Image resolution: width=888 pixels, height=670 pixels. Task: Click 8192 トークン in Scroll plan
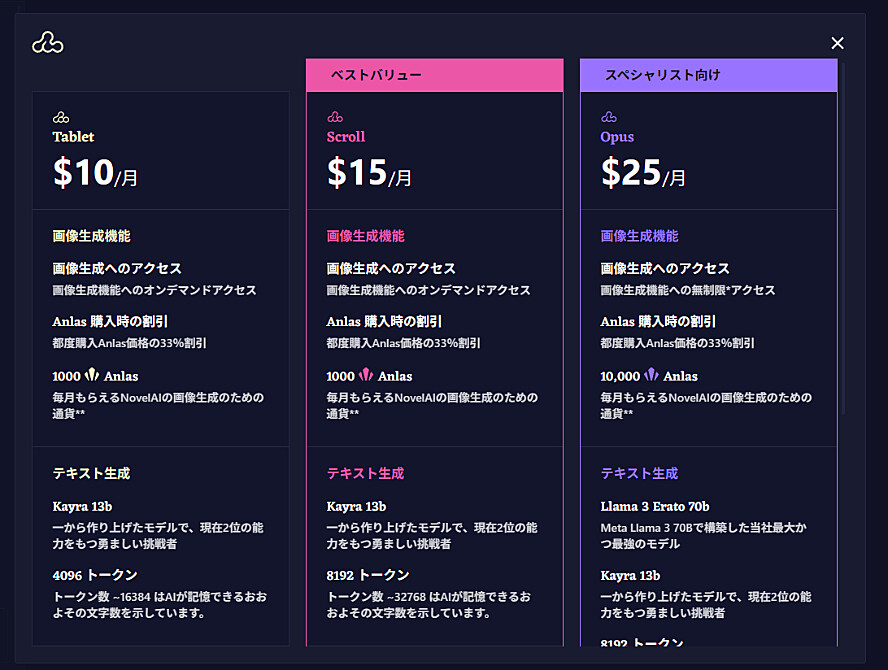point(368,575)
